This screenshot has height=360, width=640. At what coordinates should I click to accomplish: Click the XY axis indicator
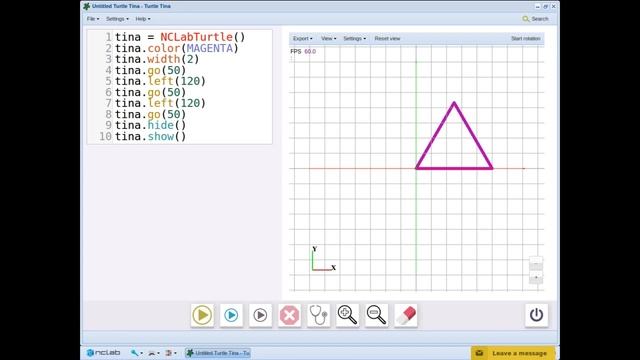324,259
